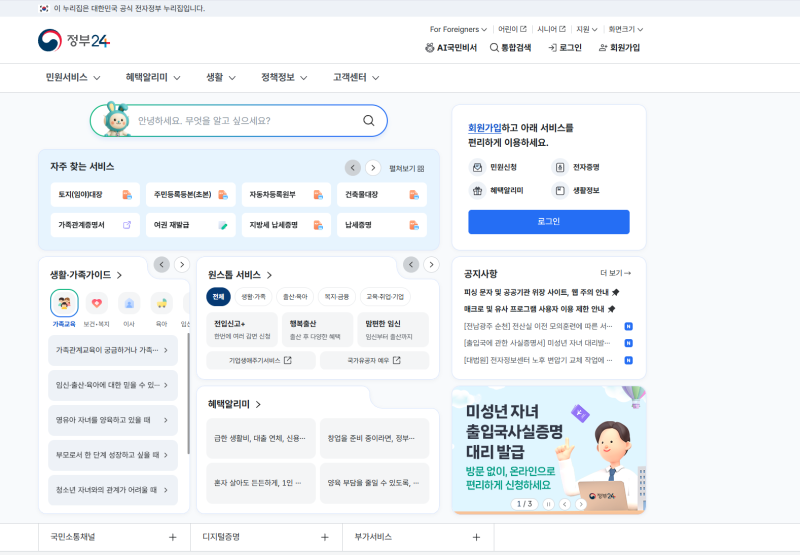Select the 전체 filter tab

click(218, 297)
